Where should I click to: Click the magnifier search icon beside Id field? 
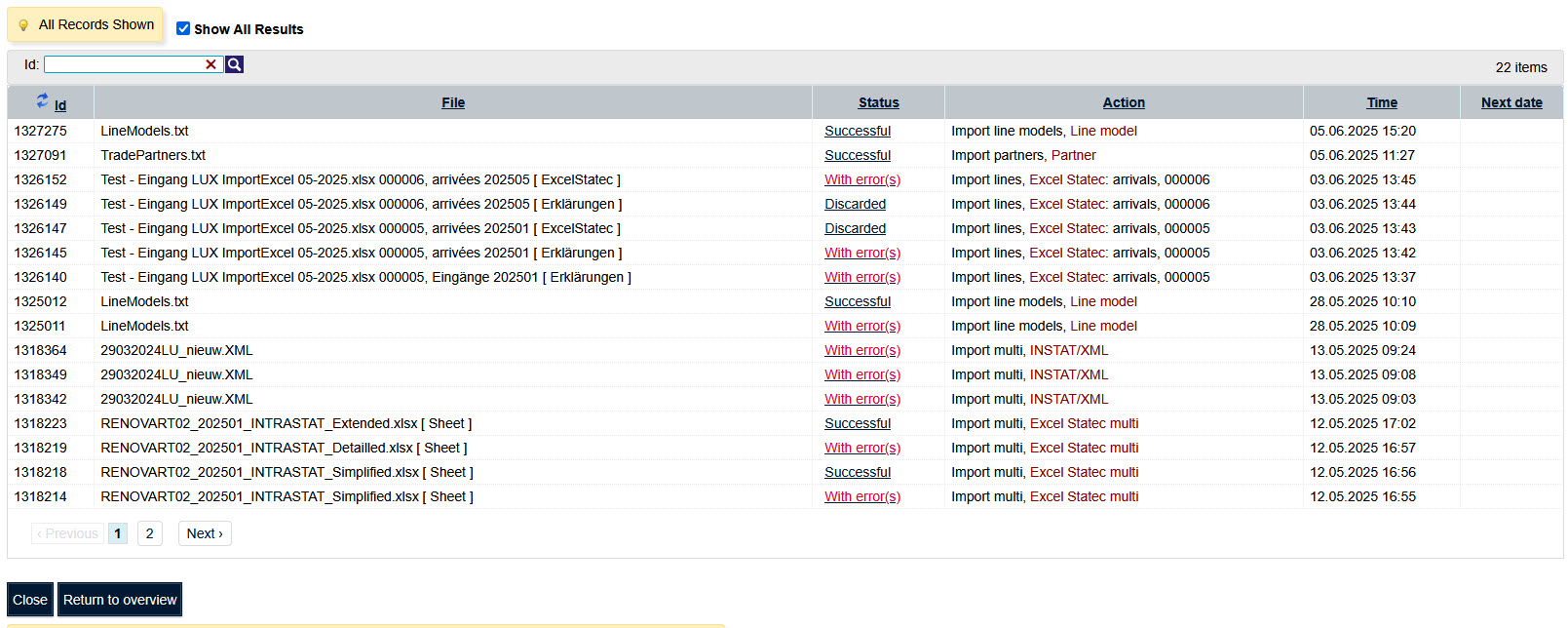pos(234,64)
